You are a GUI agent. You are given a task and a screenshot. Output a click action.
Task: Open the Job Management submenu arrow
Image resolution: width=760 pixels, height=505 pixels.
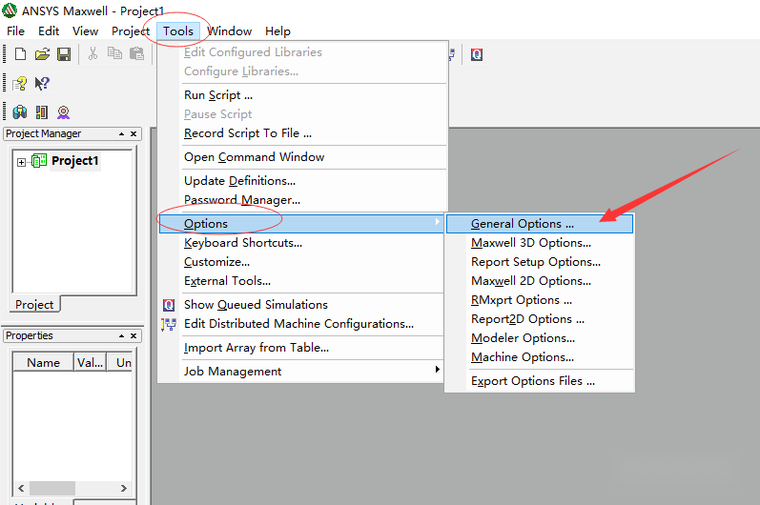pos(437,369)
